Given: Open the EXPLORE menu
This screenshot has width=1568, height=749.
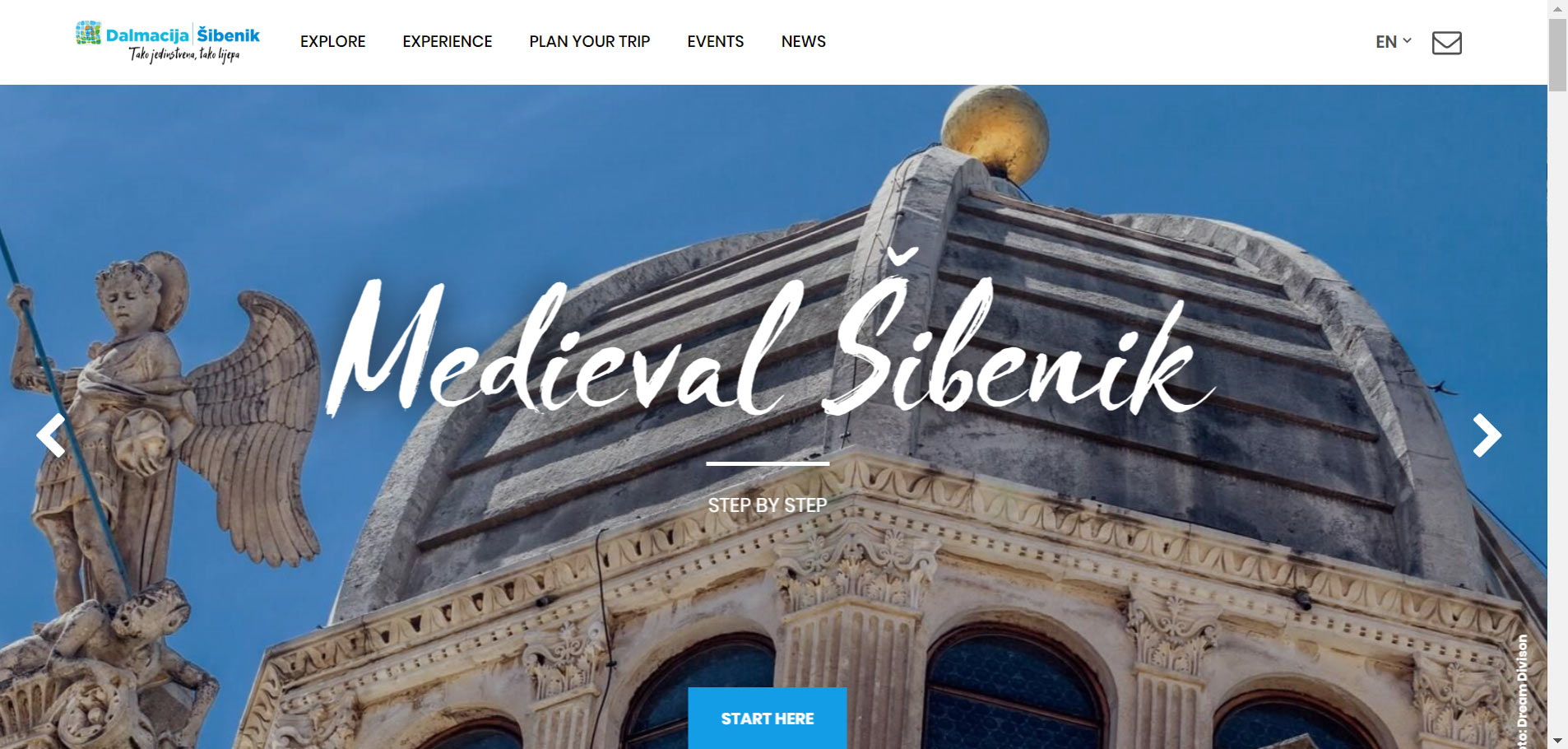Looking at the screenshot, I should (332, 42).
